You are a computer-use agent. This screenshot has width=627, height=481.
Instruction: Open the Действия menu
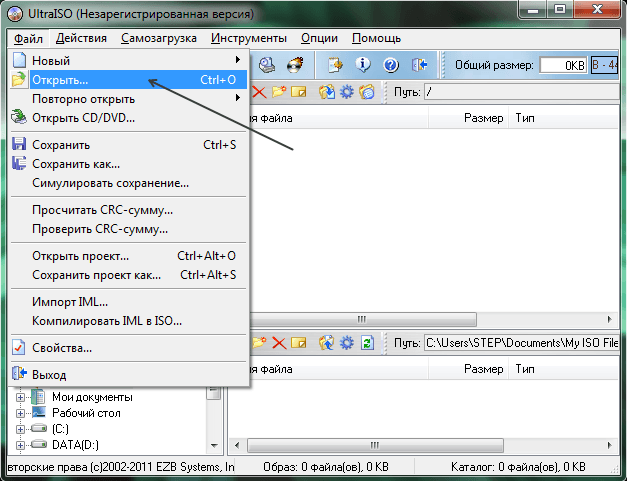81,38
